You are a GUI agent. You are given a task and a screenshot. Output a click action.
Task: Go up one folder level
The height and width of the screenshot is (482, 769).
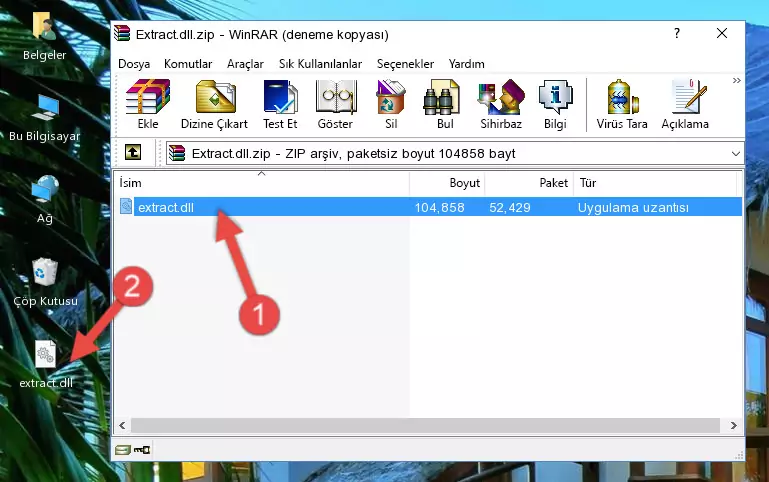[x=133, y=152]
